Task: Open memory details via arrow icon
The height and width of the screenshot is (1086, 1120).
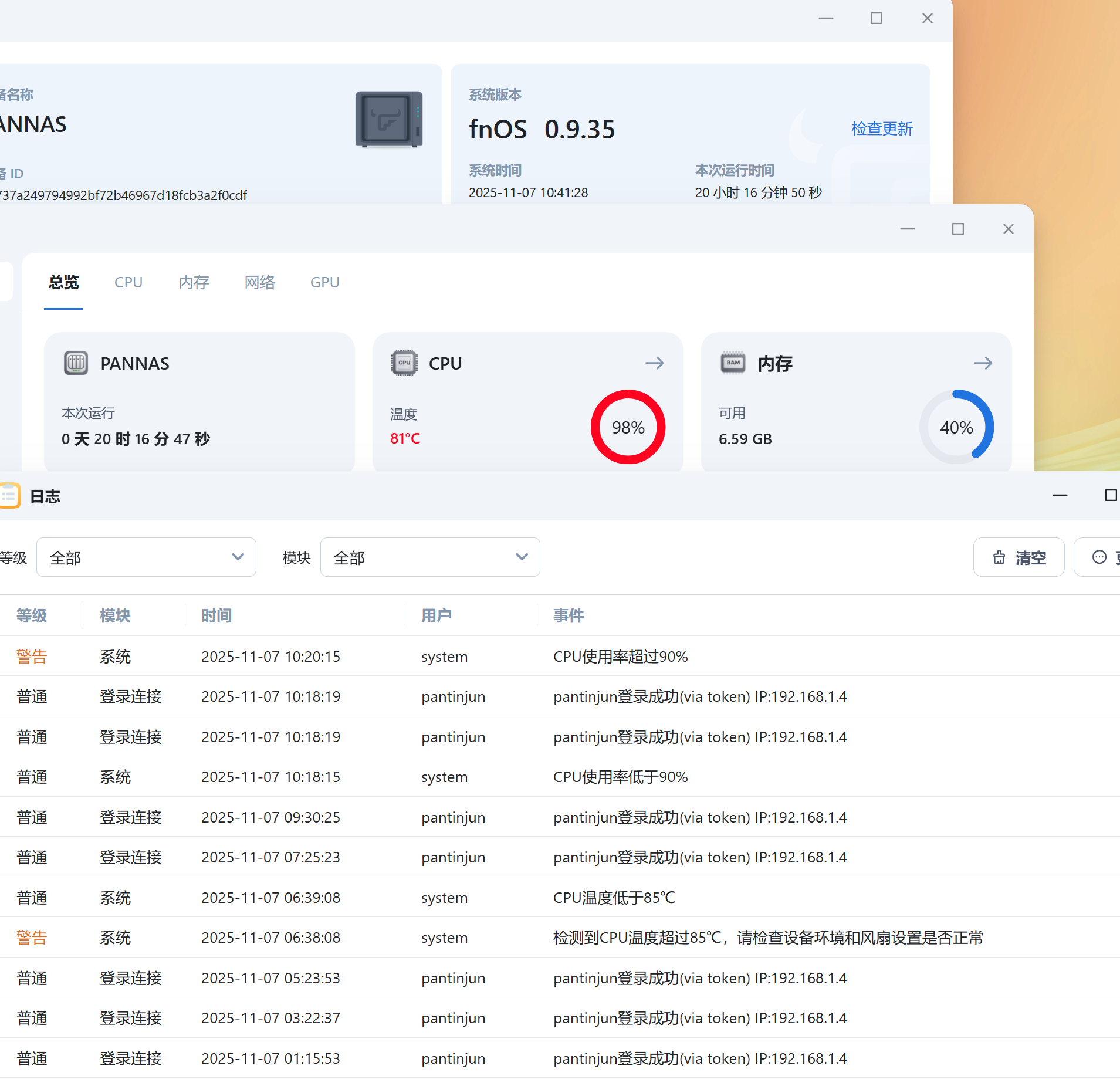Action: coord(983,363)
